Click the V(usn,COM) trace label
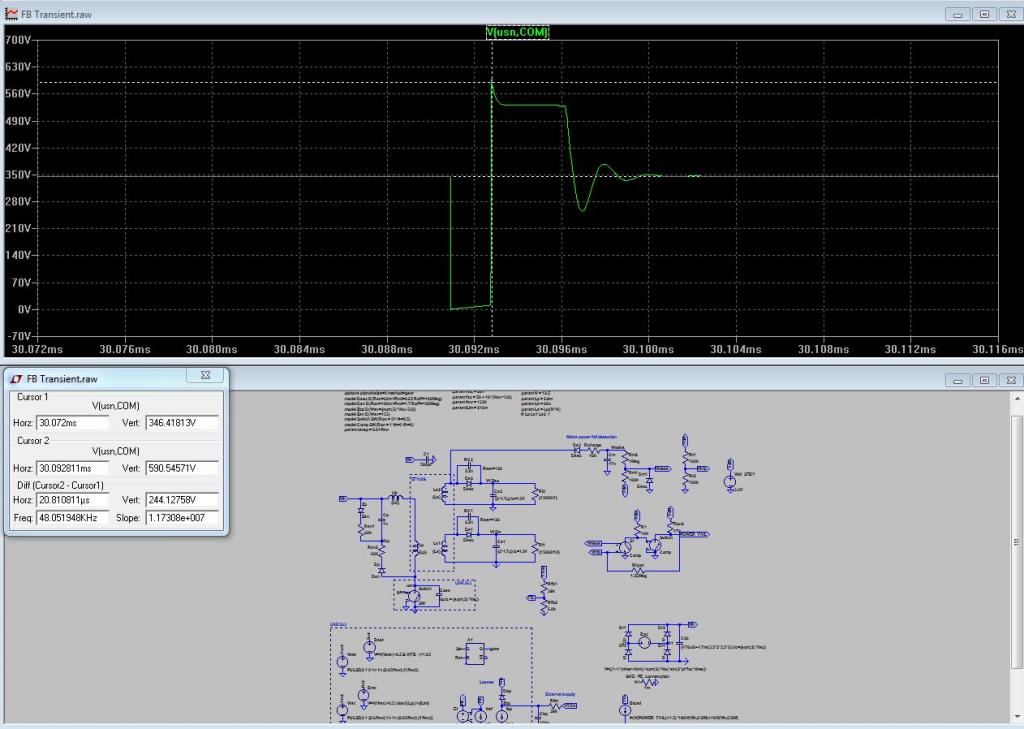The width and height of the screenshot is (1024, 729). 517,32
